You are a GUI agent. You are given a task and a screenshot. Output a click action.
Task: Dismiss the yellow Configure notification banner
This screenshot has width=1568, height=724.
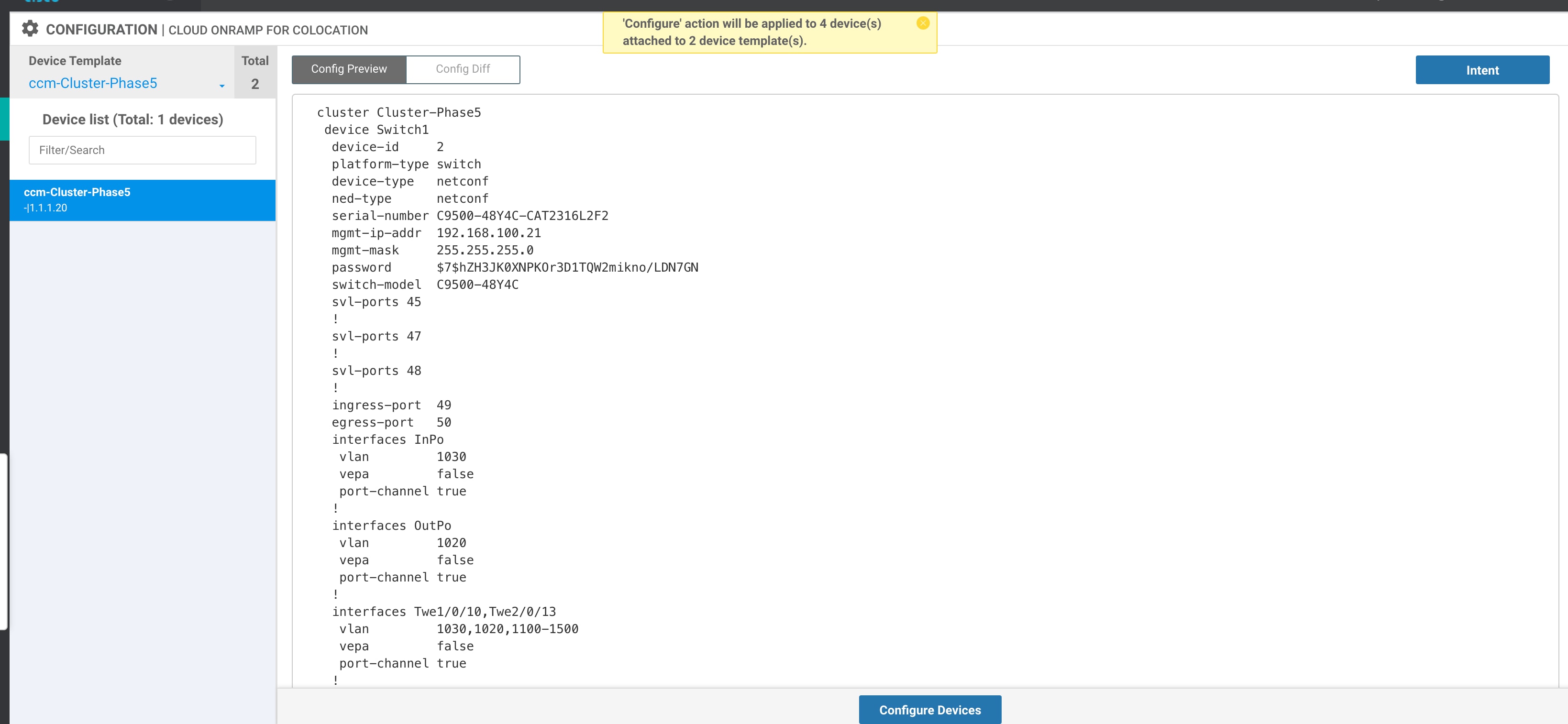923,23
